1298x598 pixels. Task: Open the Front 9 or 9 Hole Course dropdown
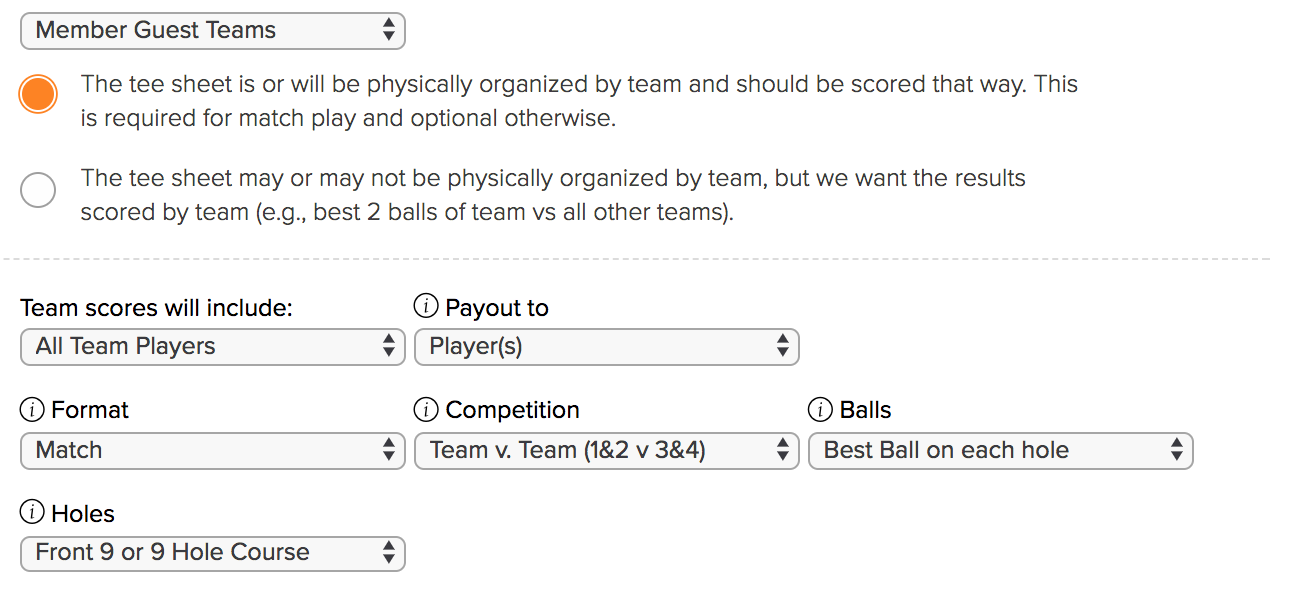pyautogui.click(x=213, y=553)
